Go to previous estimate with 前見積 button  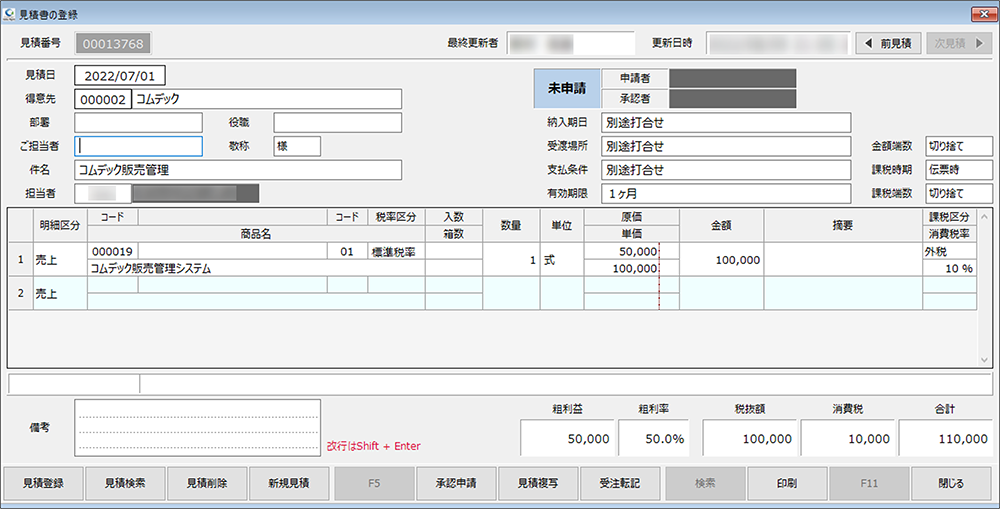tap(888, 44)
